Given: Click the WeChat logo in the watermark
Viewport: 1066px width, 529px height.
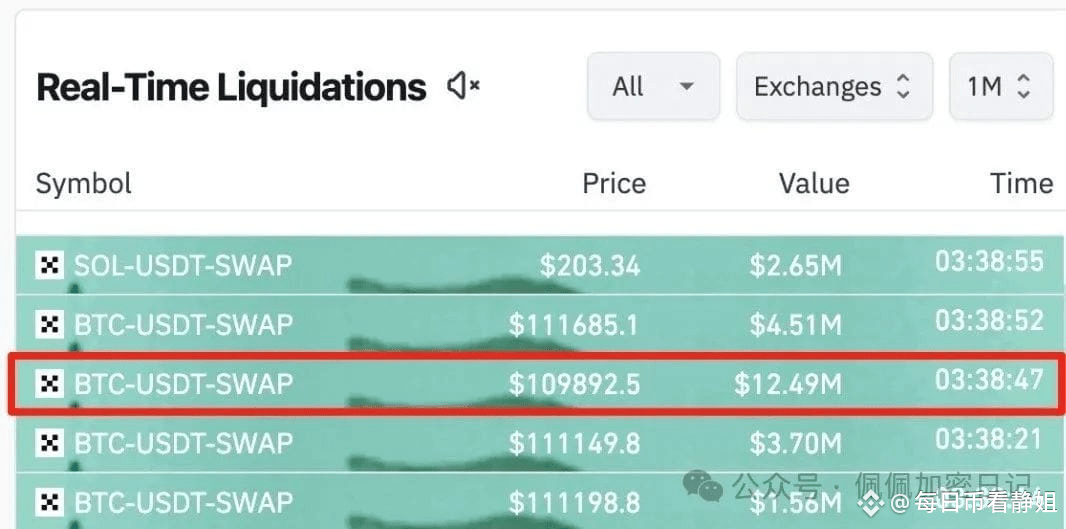Looking at the screenshot, I should point(704,487).
